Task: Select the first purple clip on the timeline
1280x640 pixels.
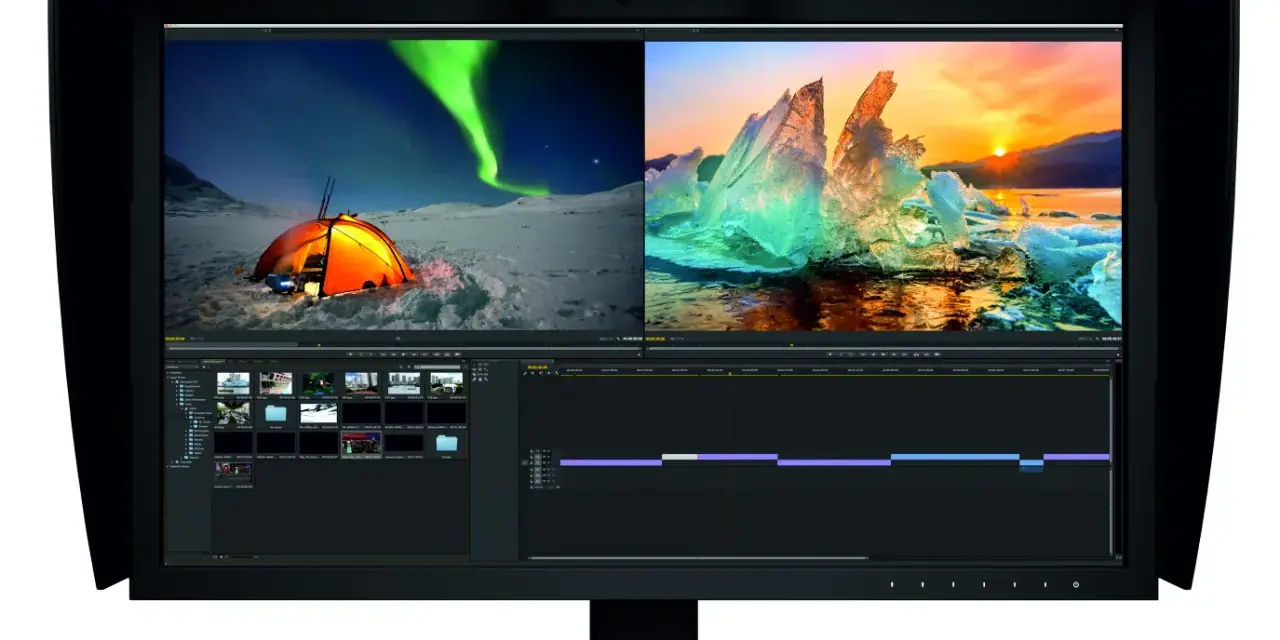Action: [x=611, y=462]
